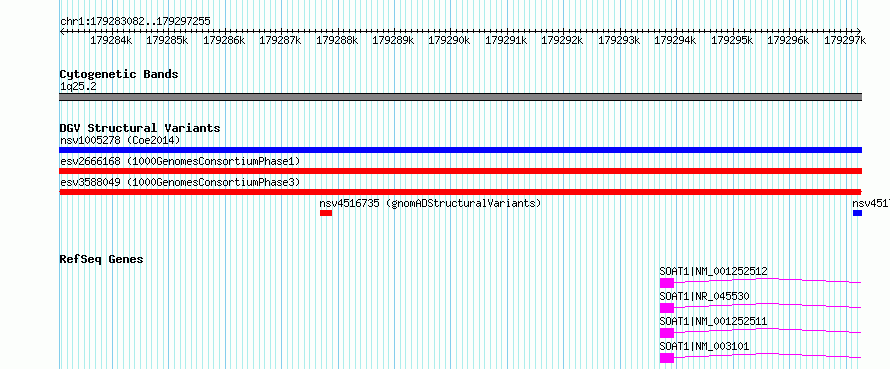Click the 179284k ruler tick label
The image size is (890, 369).
click(x=111, y=40)
